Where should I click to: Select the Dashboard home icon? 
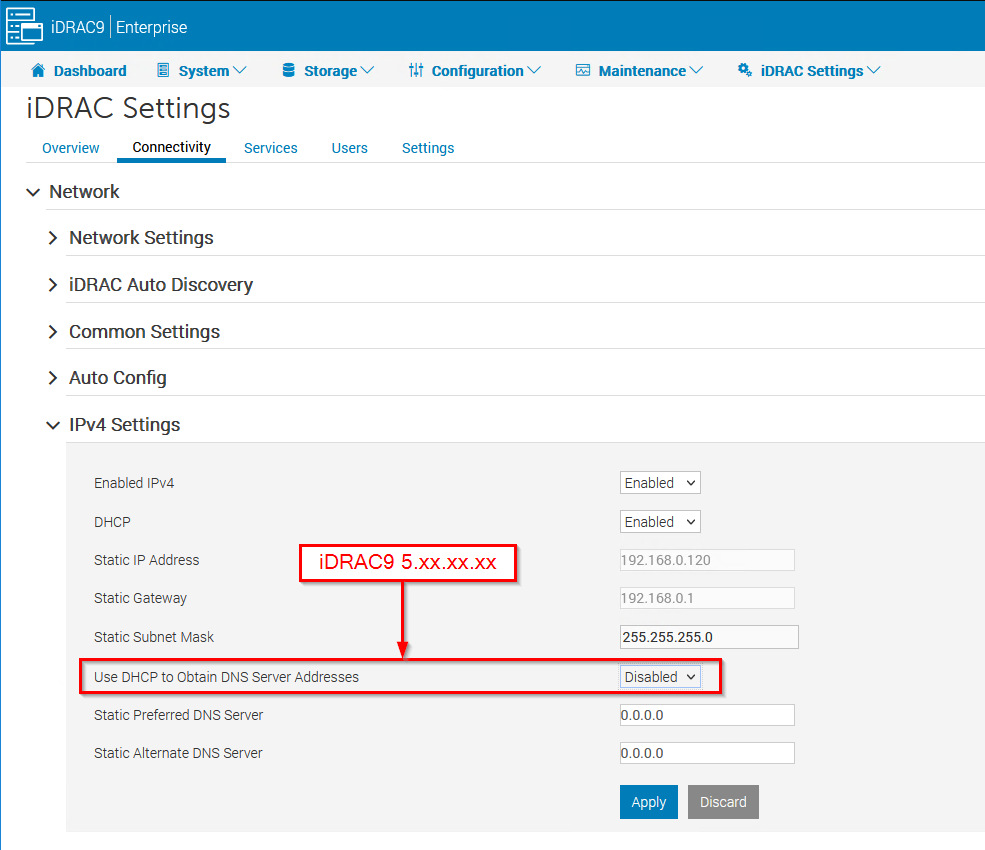tap(39, 70)
